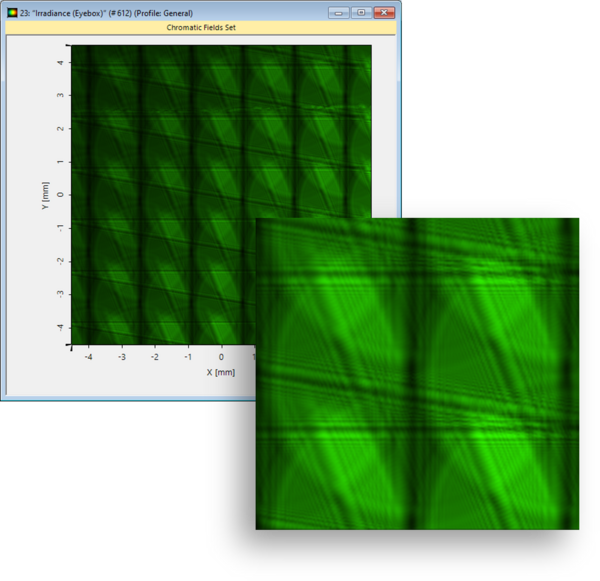
Task: Click the -4 tick on X axis
Action: click(x=88, y=357)
